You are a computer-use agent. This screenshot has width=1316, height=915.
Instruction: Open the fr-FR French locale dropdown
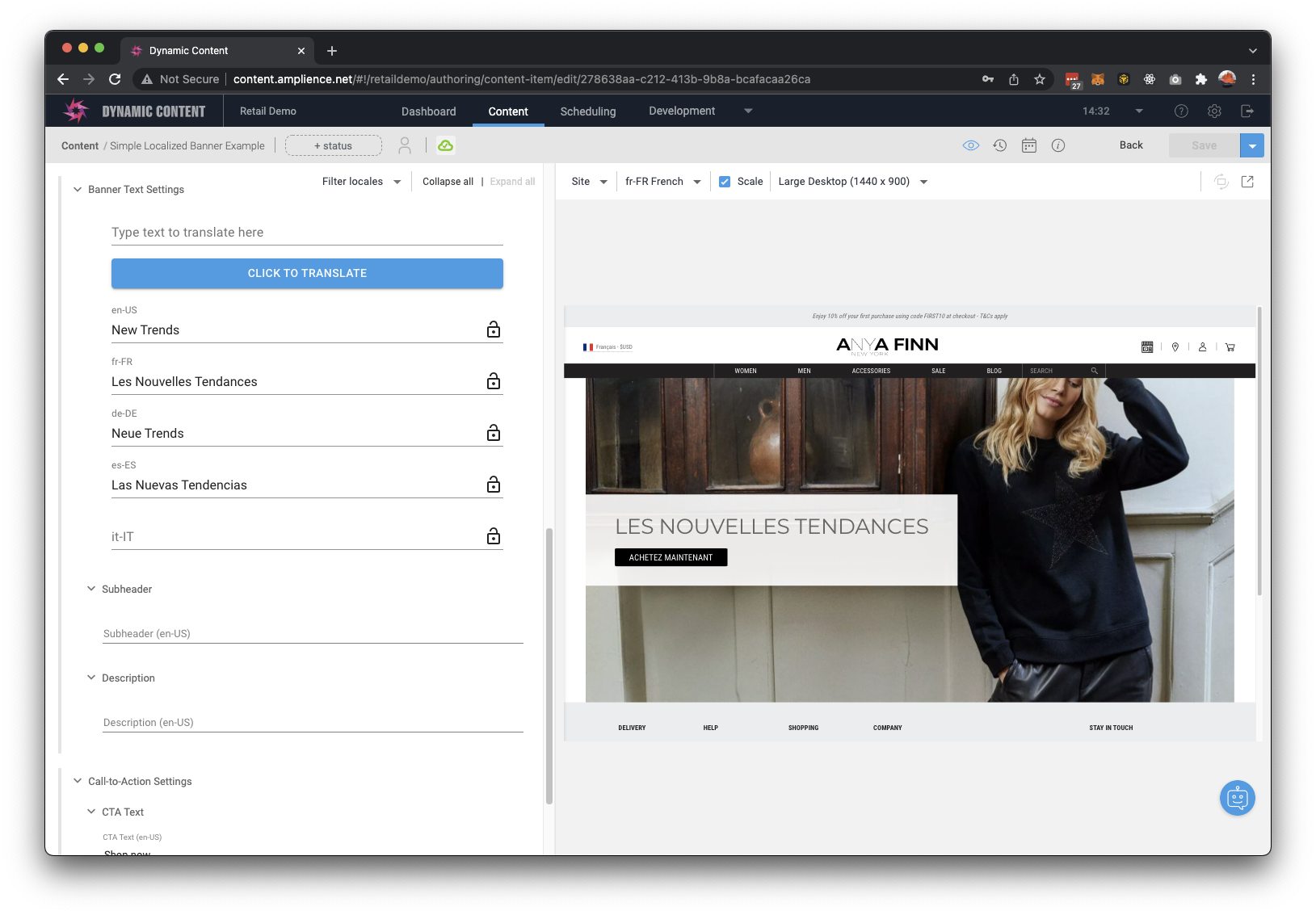click(x=662, y=182)
